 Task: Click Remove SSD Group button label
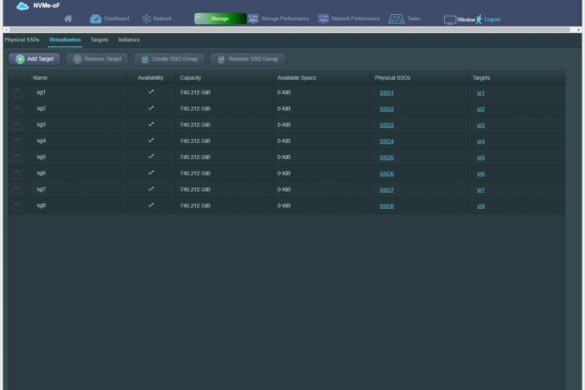[253, 59]
